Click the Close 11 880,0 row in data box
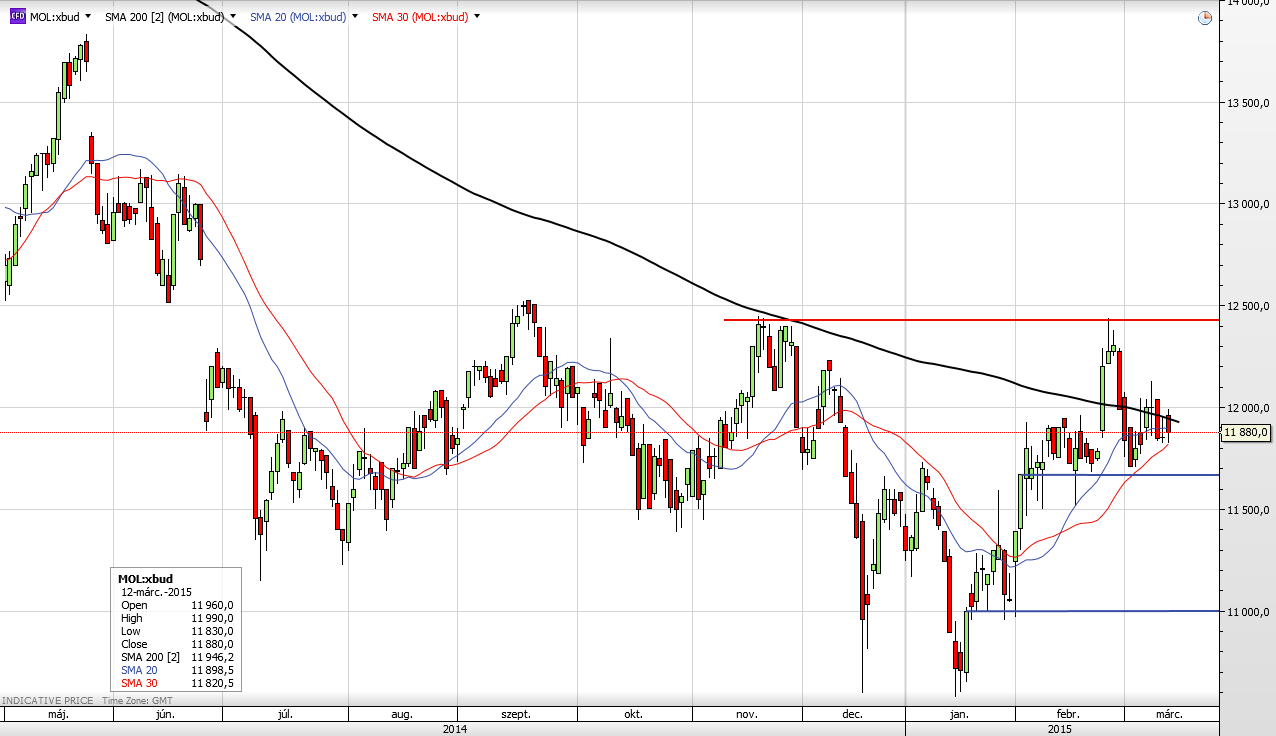 coord(177,644)
